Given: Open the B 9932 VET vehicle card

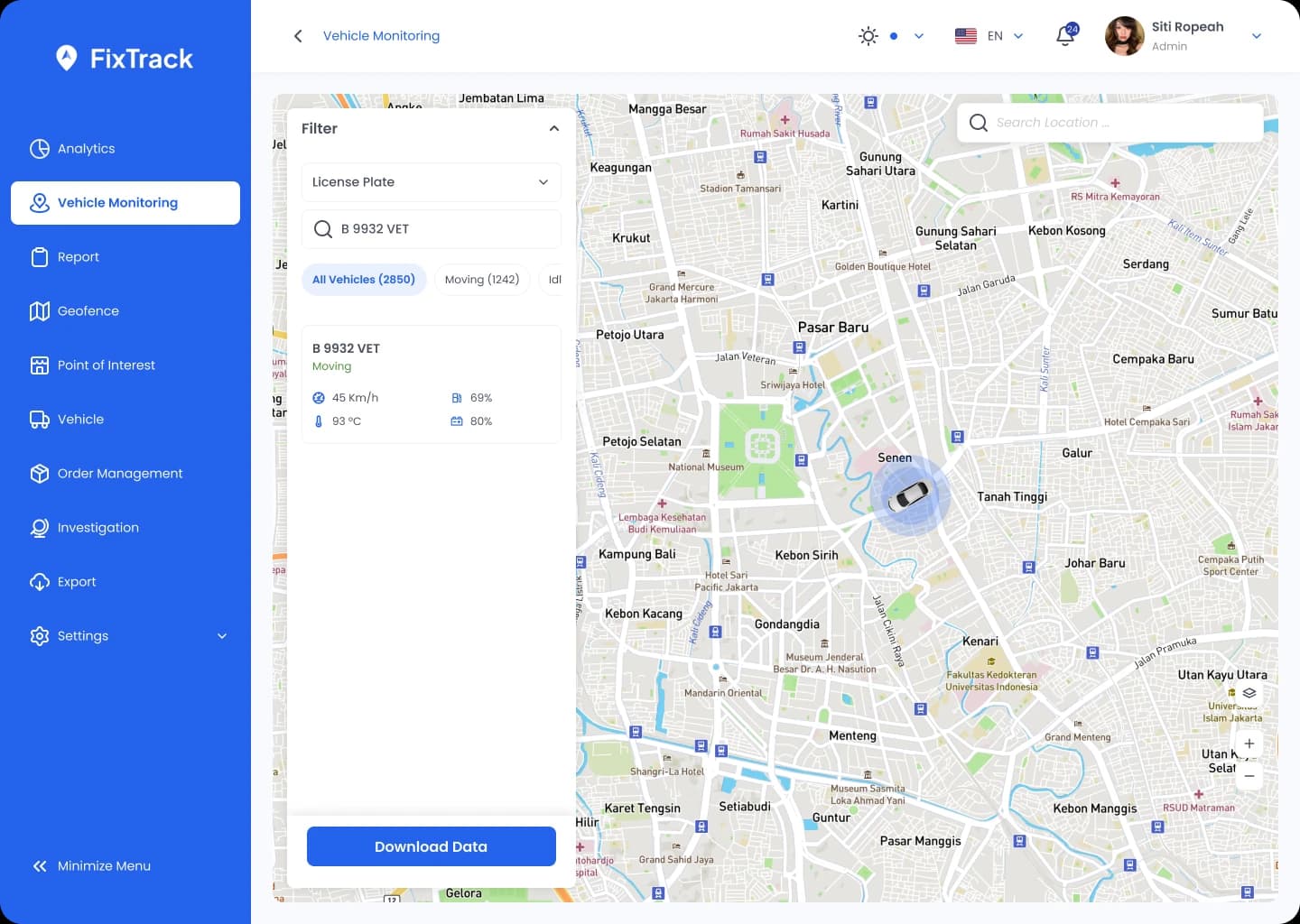Looking at the screenshot, I should point(432,384).
